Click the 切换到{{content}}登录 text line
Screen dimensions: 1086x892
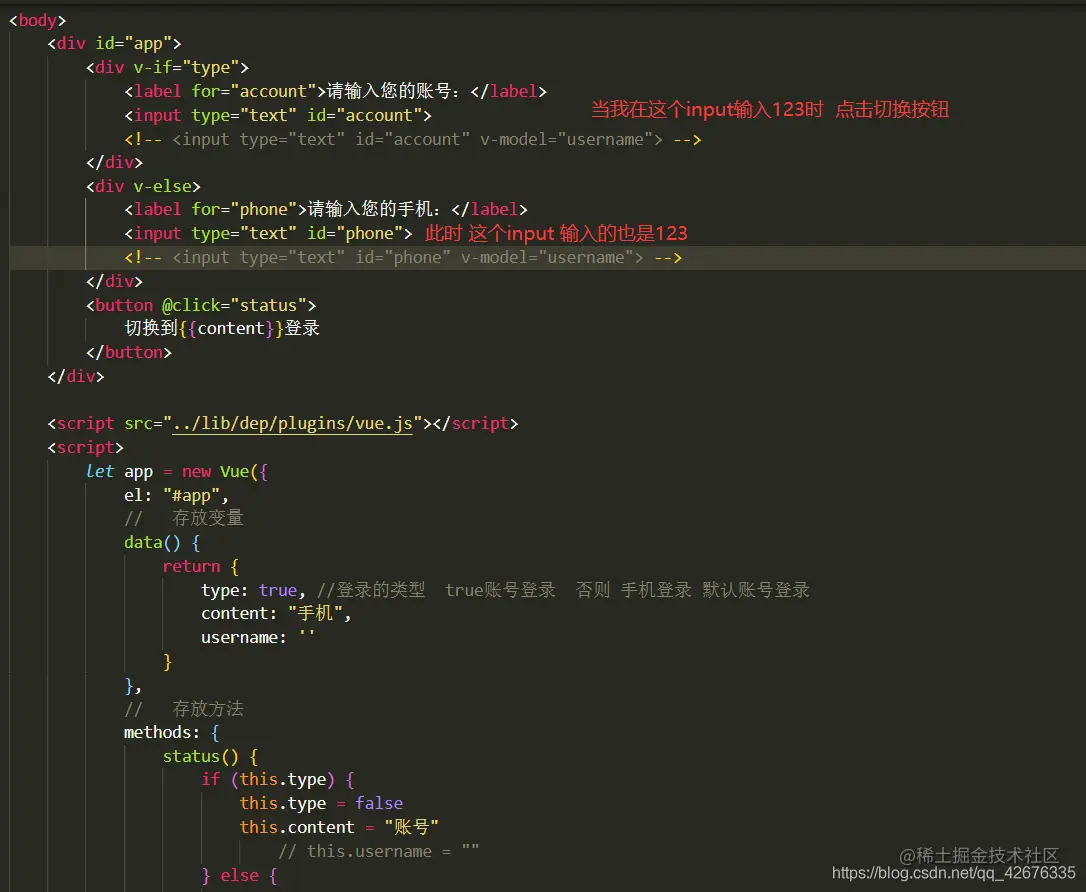(x=222, y=328)
